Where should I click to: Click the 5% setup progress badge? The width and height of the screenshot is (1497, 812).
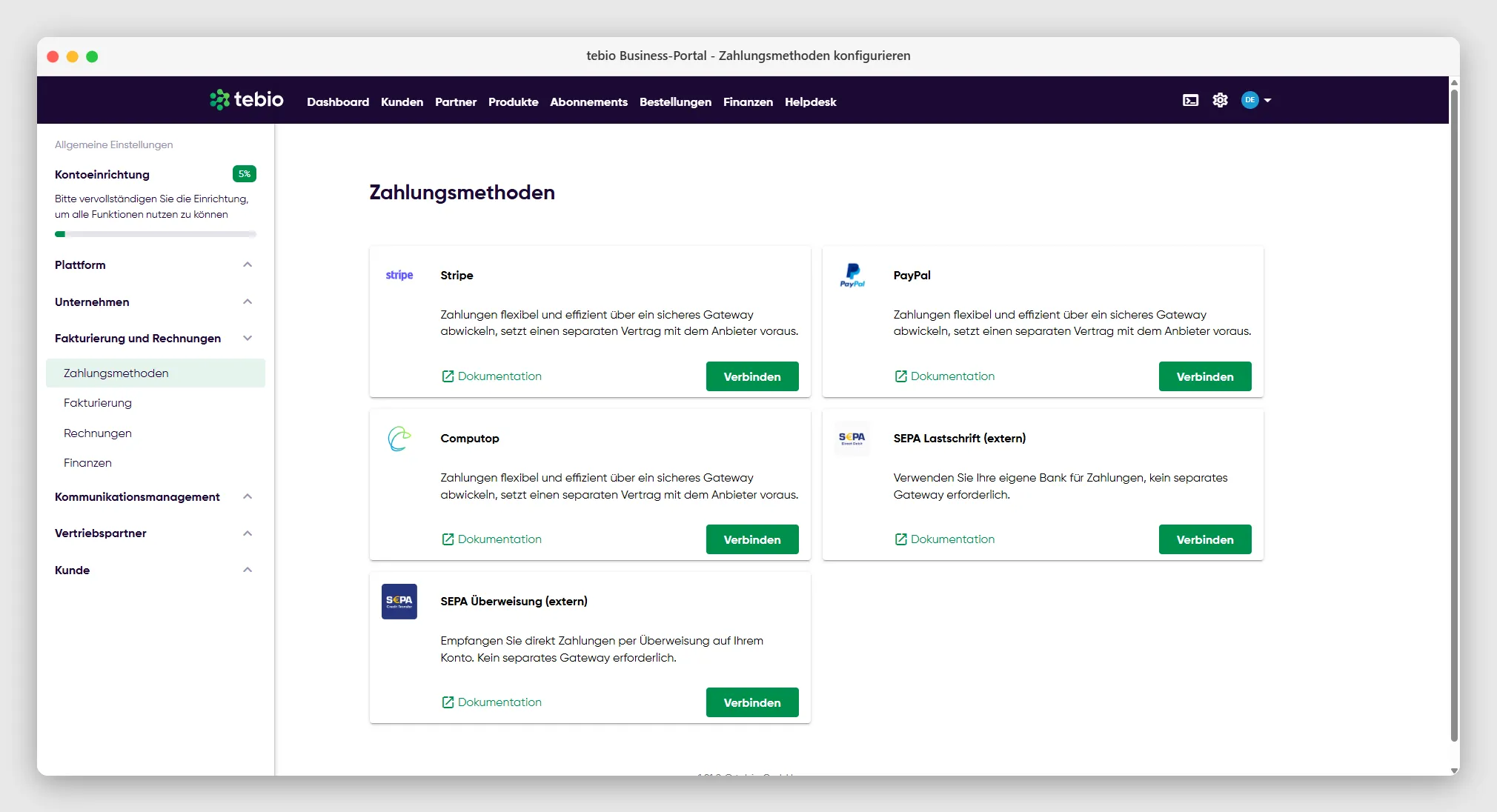244,174
